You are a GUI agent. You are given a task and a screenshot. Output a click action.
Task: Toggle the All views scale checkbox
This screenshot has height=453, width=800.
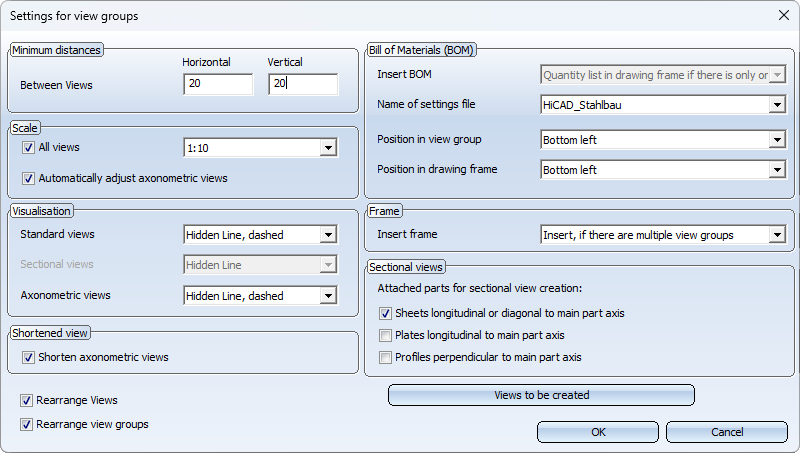(x=28, y=148)
